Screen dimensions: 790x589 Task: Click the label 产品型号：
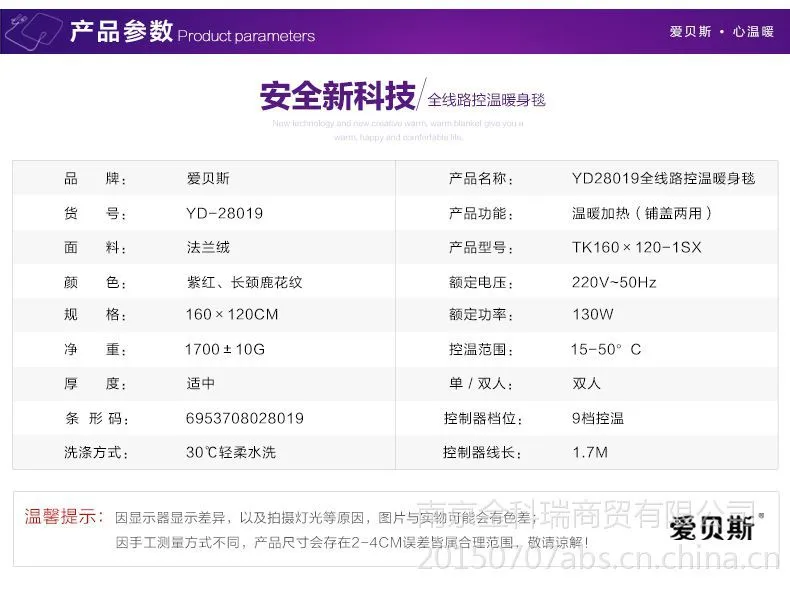coord(481,247)
